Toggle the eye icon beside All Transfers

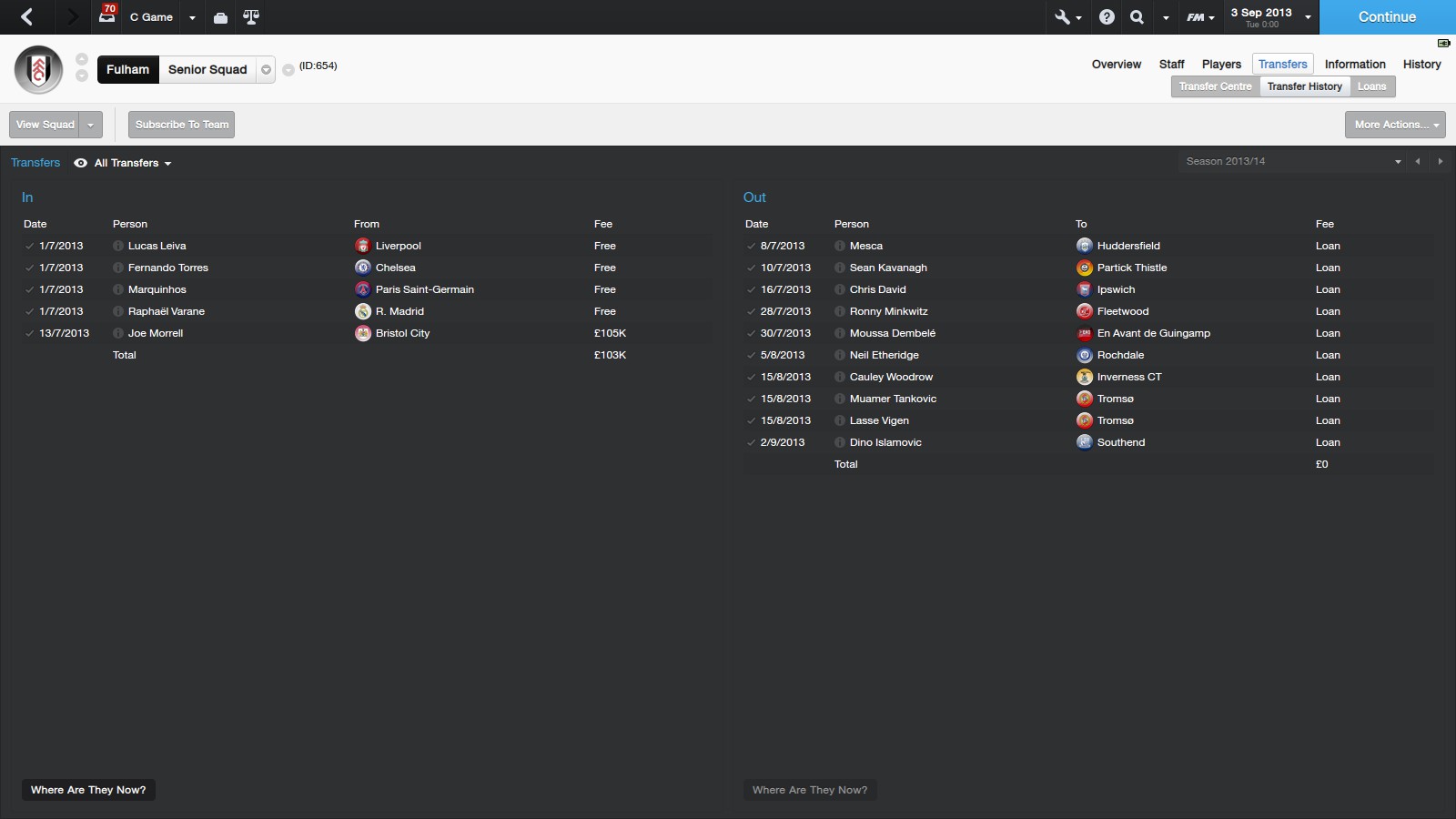coord(81,163)
